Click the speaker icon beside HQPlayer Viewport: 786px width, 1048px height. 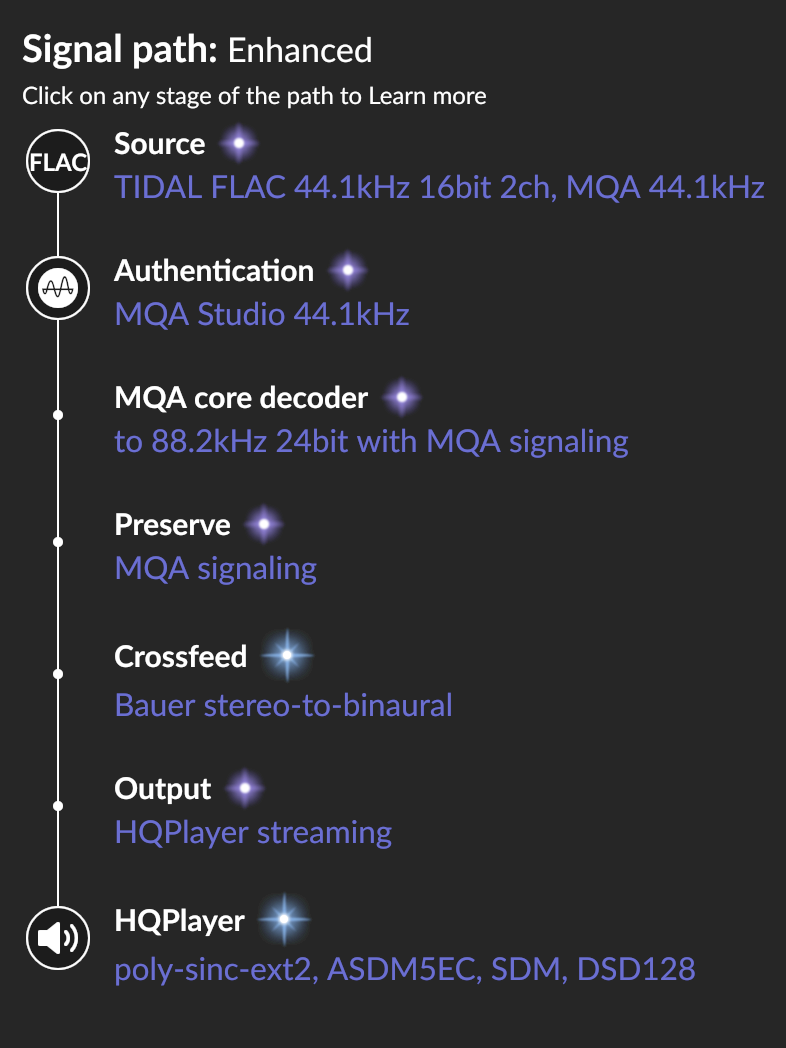pos(57,938)
